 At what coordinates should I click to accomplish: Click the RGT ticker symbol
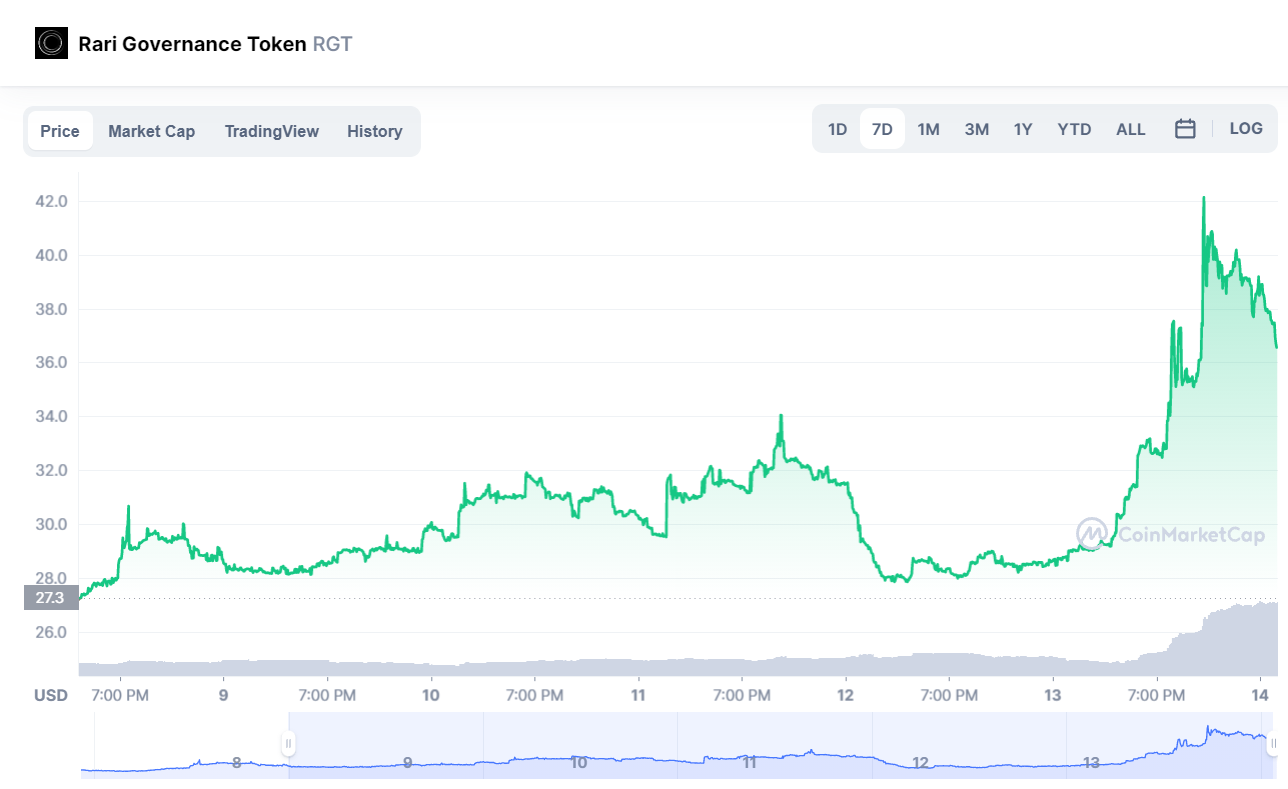point(333,44)
